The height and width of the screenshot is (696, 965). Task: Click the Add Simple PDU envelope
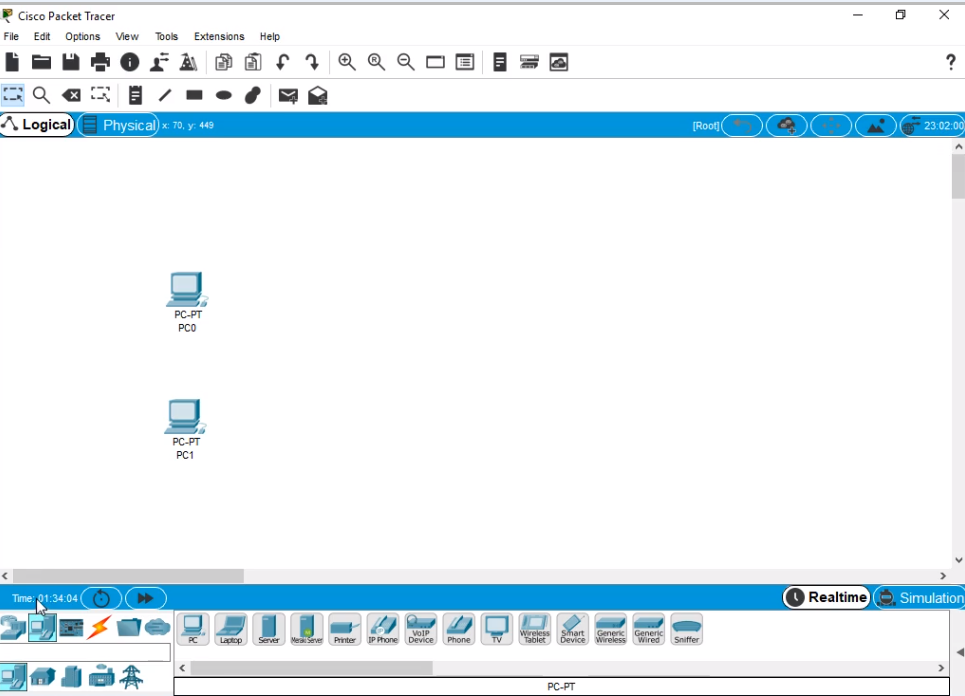point(288,96)
